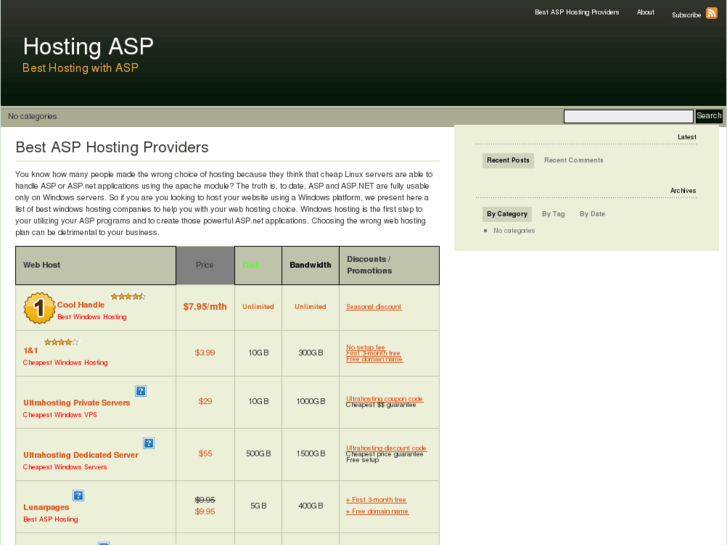Switch to Recent Posts tab

point(508,160)
